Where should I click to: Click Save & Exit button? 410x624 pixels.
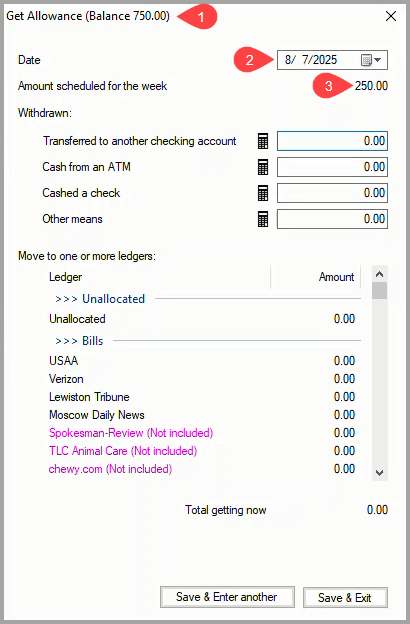(x=345, y=597)
